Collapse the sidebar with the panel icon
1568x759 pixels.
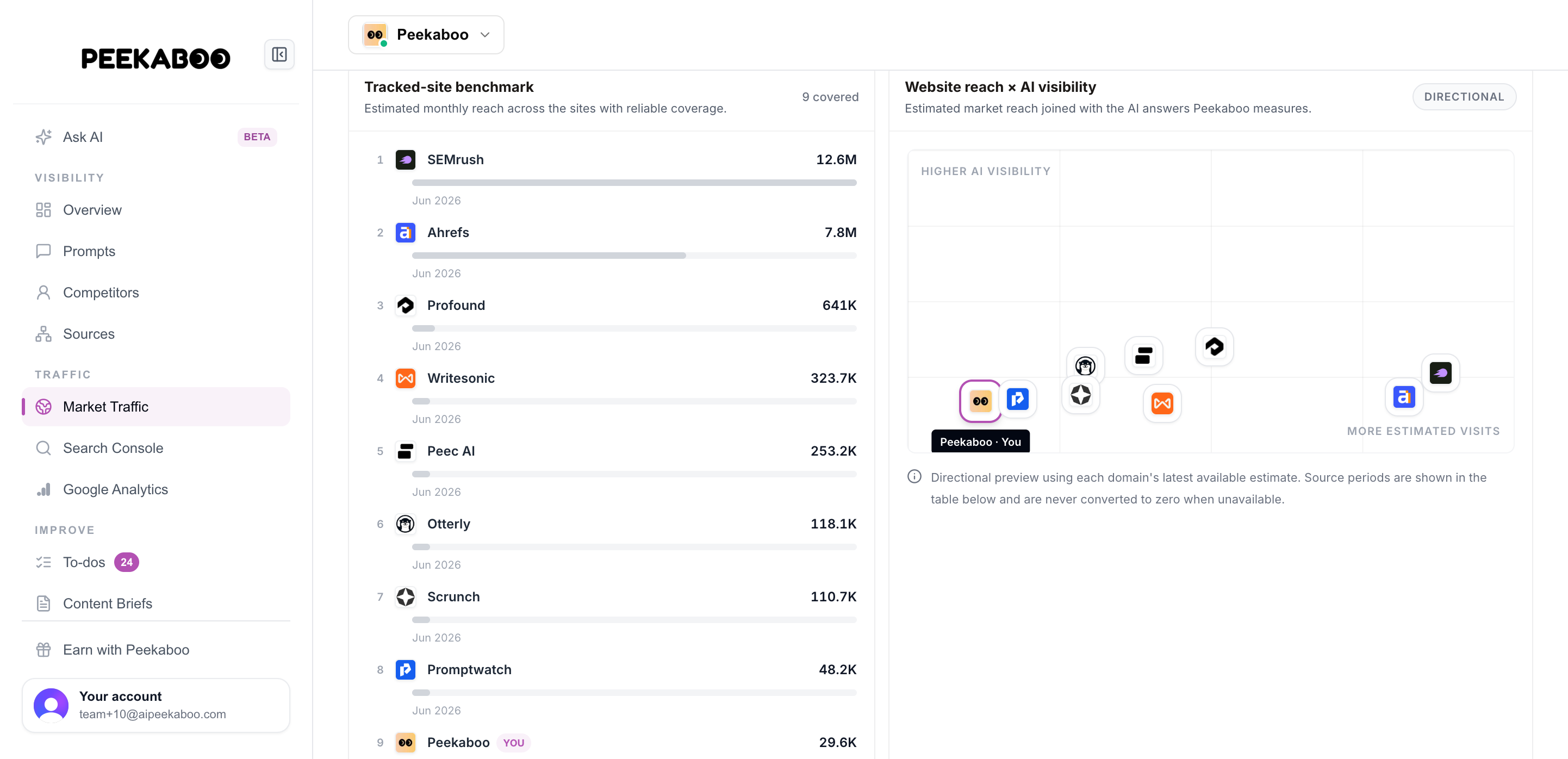[279, 55]
